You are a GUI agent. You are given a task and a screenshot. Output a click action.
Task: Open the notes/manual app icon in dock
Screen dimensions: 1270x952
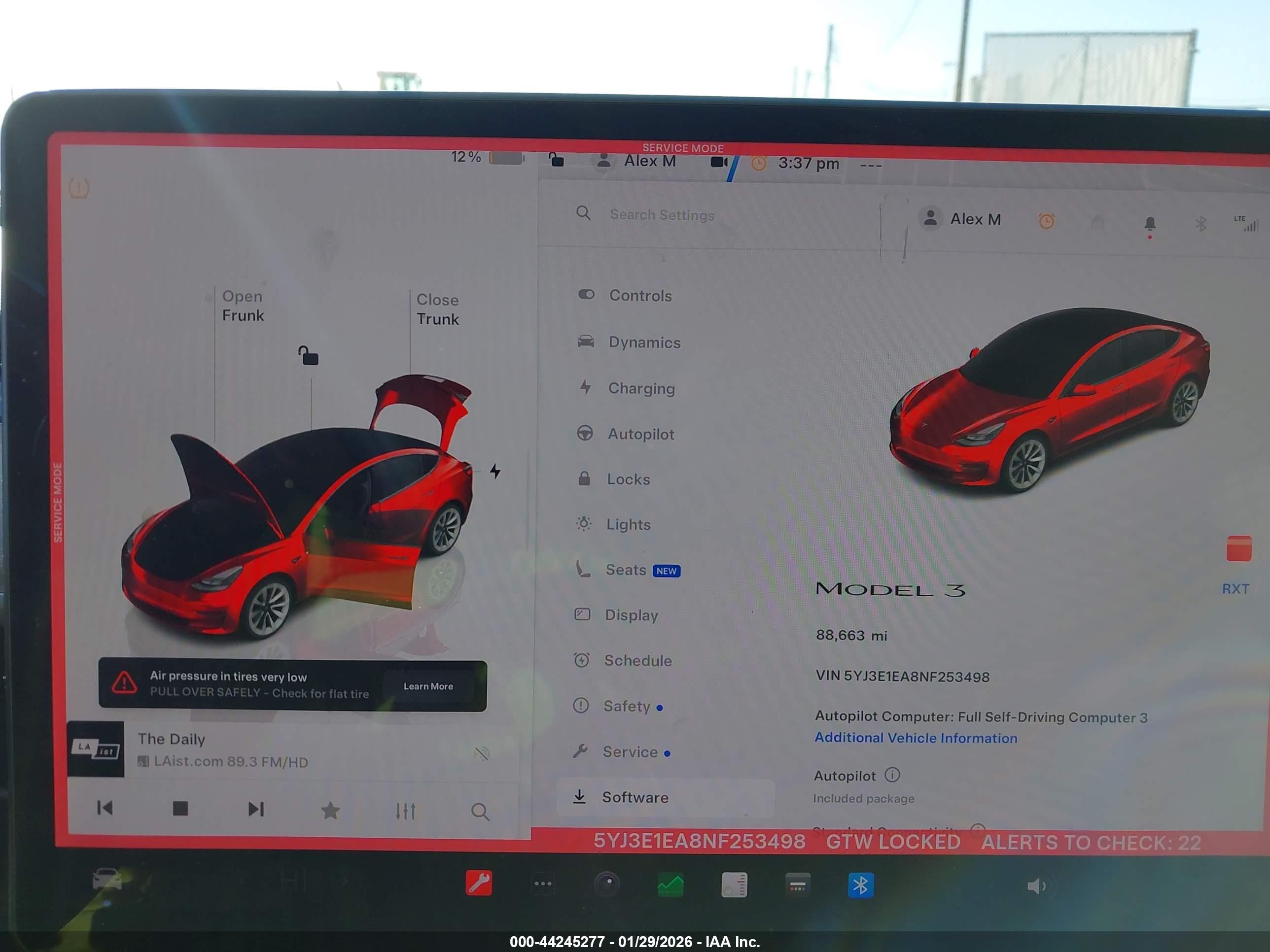(x=734, y=885)
